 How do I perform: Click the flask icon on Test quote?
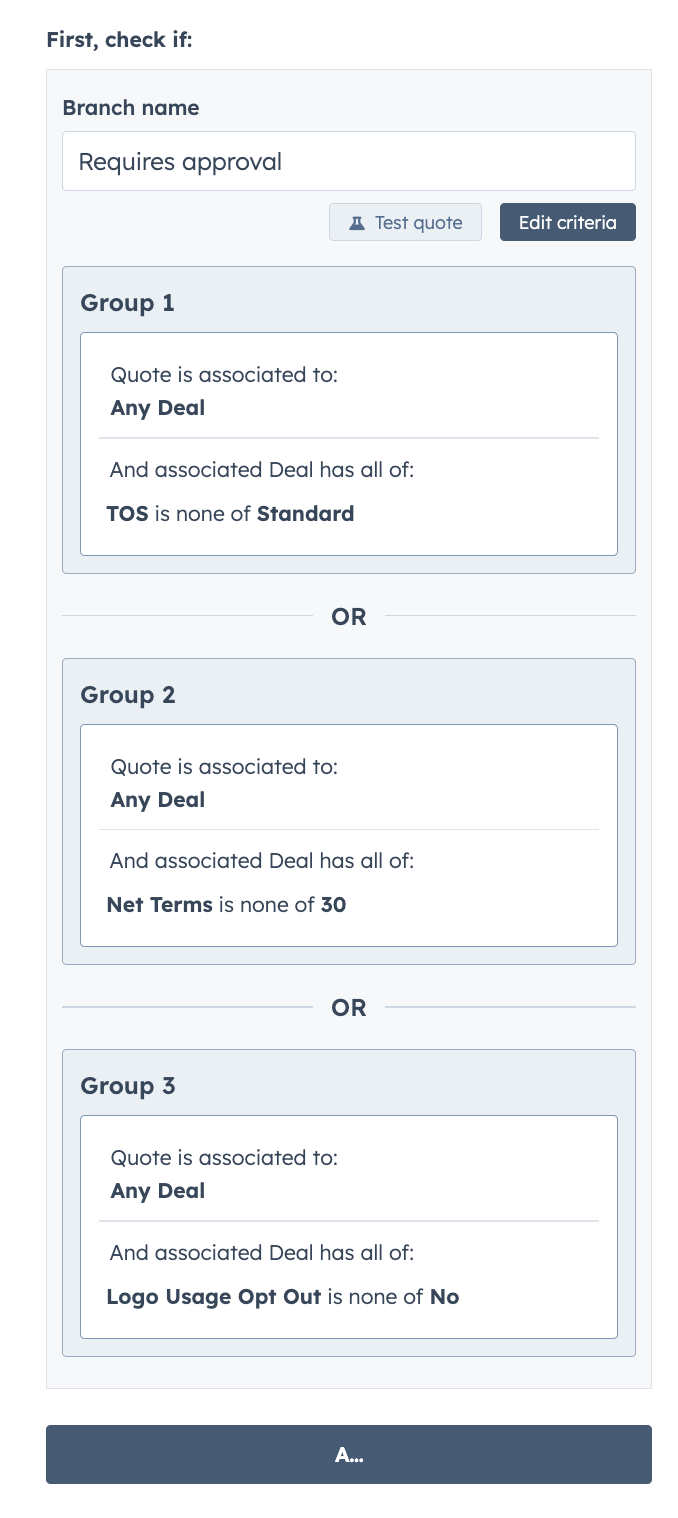pyautogui.click(x=356, y=223)
